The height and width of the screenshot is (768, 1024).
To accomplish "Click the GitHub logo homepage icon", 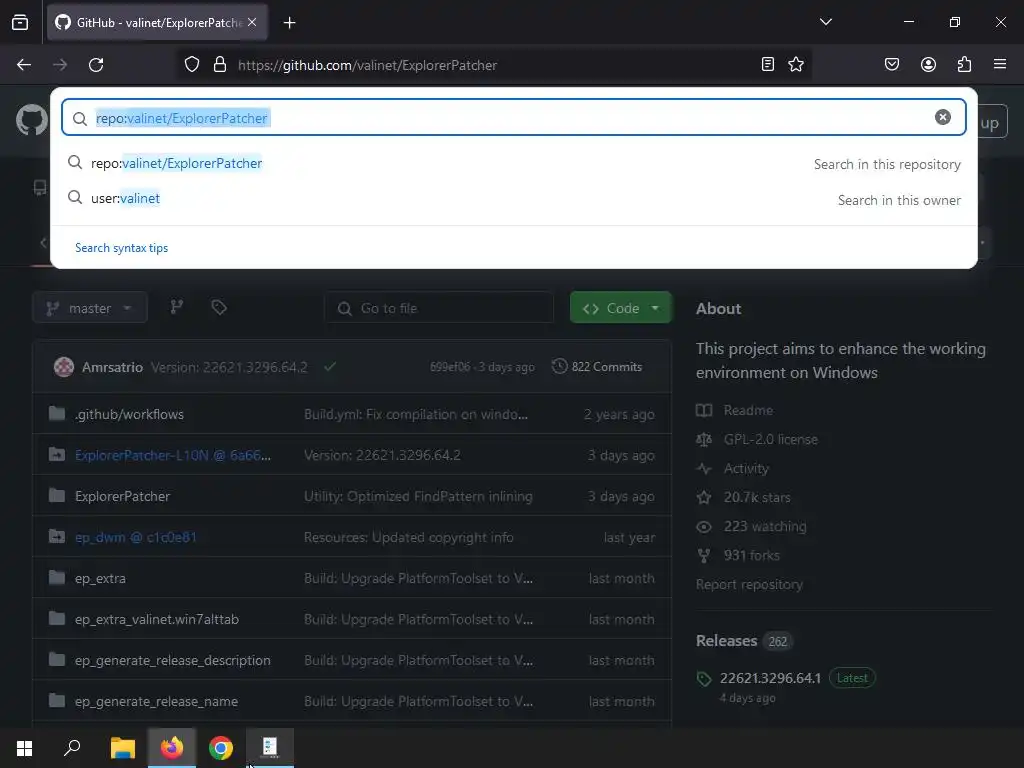I will tap(31, 121).
